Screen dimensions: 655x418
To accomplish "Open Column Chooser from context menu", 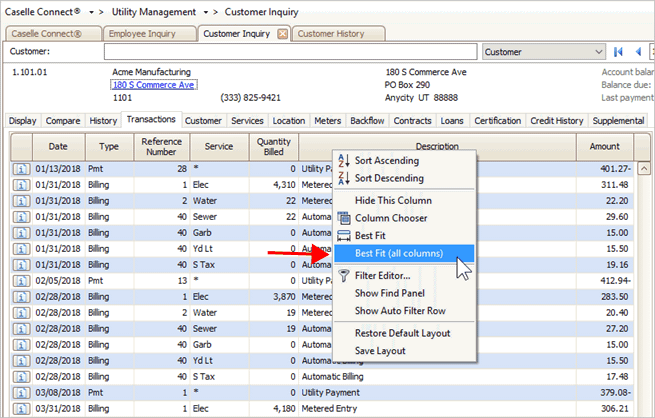I will coord(404,218).
